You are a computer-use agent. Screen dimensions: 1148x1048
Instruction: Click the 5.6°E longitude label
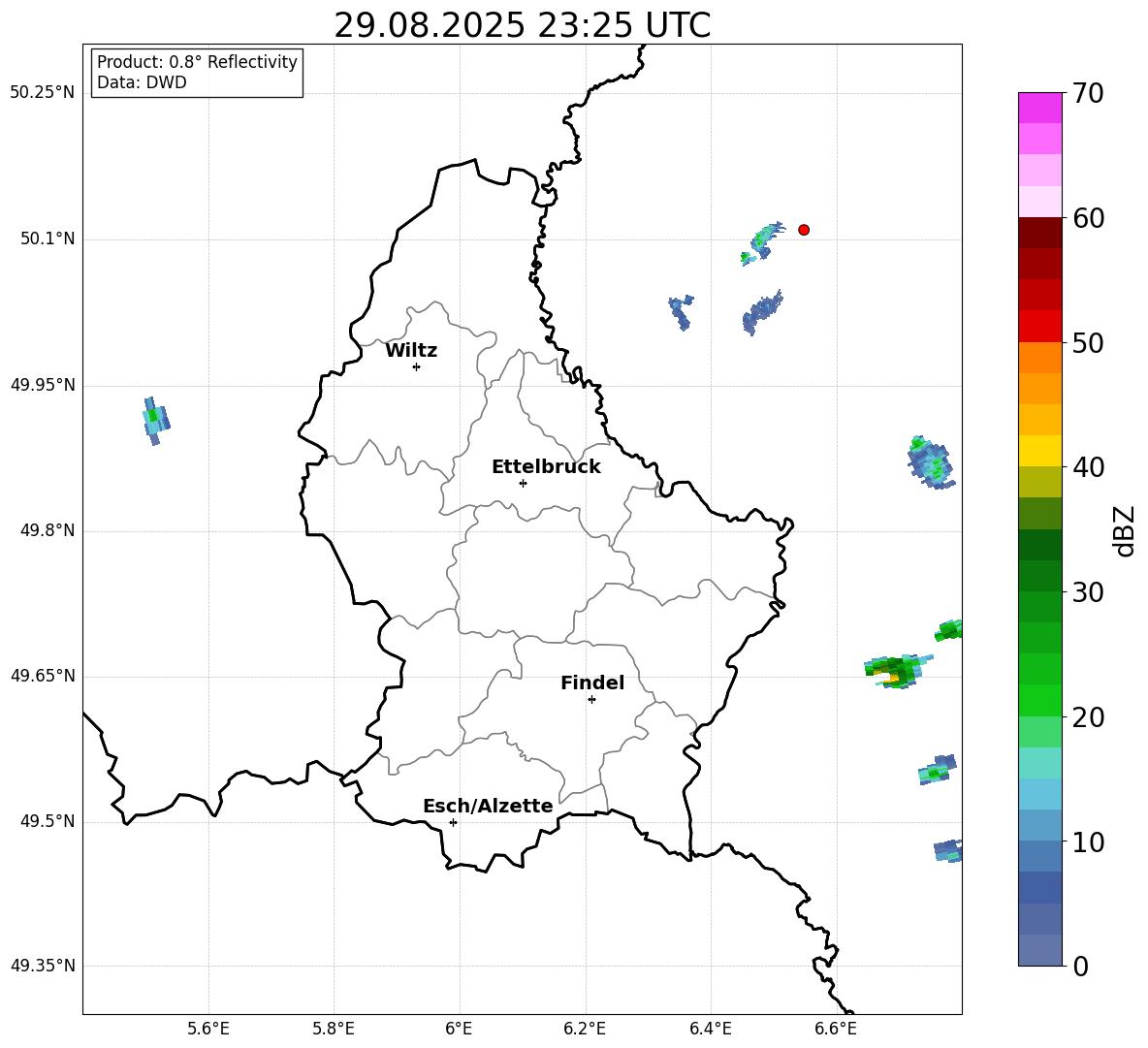coord(208,1029)
